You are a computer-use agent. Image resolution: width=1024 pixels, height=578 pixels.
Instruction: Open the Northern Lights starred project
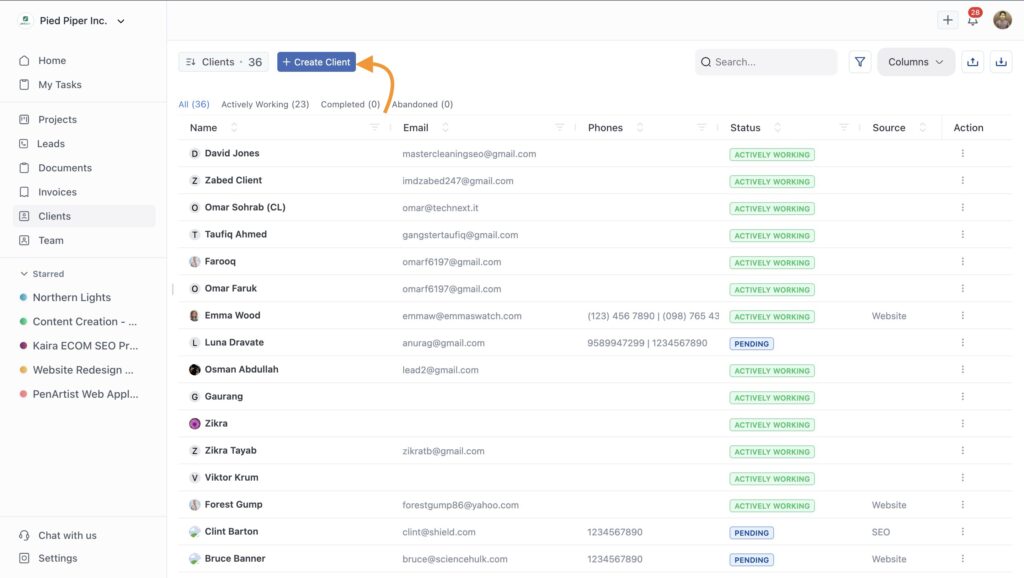(71, 297)
